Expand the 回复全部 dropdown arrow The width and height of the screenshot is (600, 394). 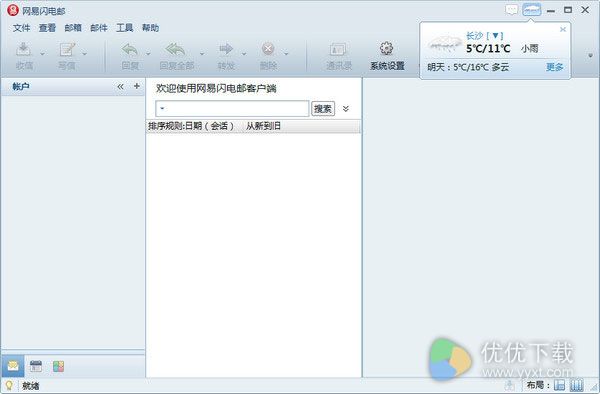pos(202,54)
